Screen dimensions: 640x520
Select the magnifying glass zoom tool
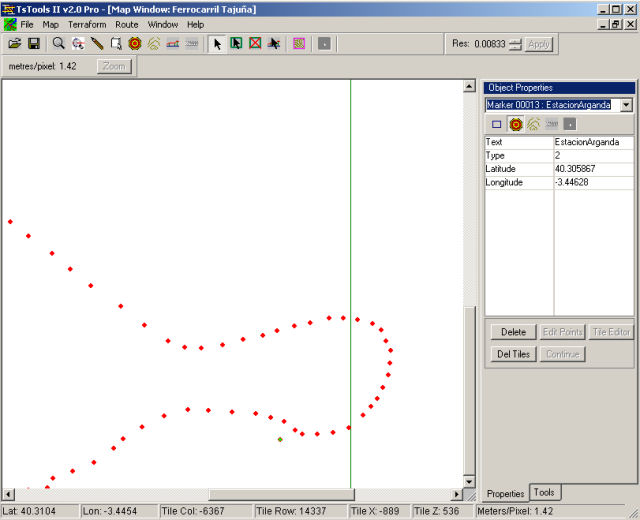(x=58, y=44)
